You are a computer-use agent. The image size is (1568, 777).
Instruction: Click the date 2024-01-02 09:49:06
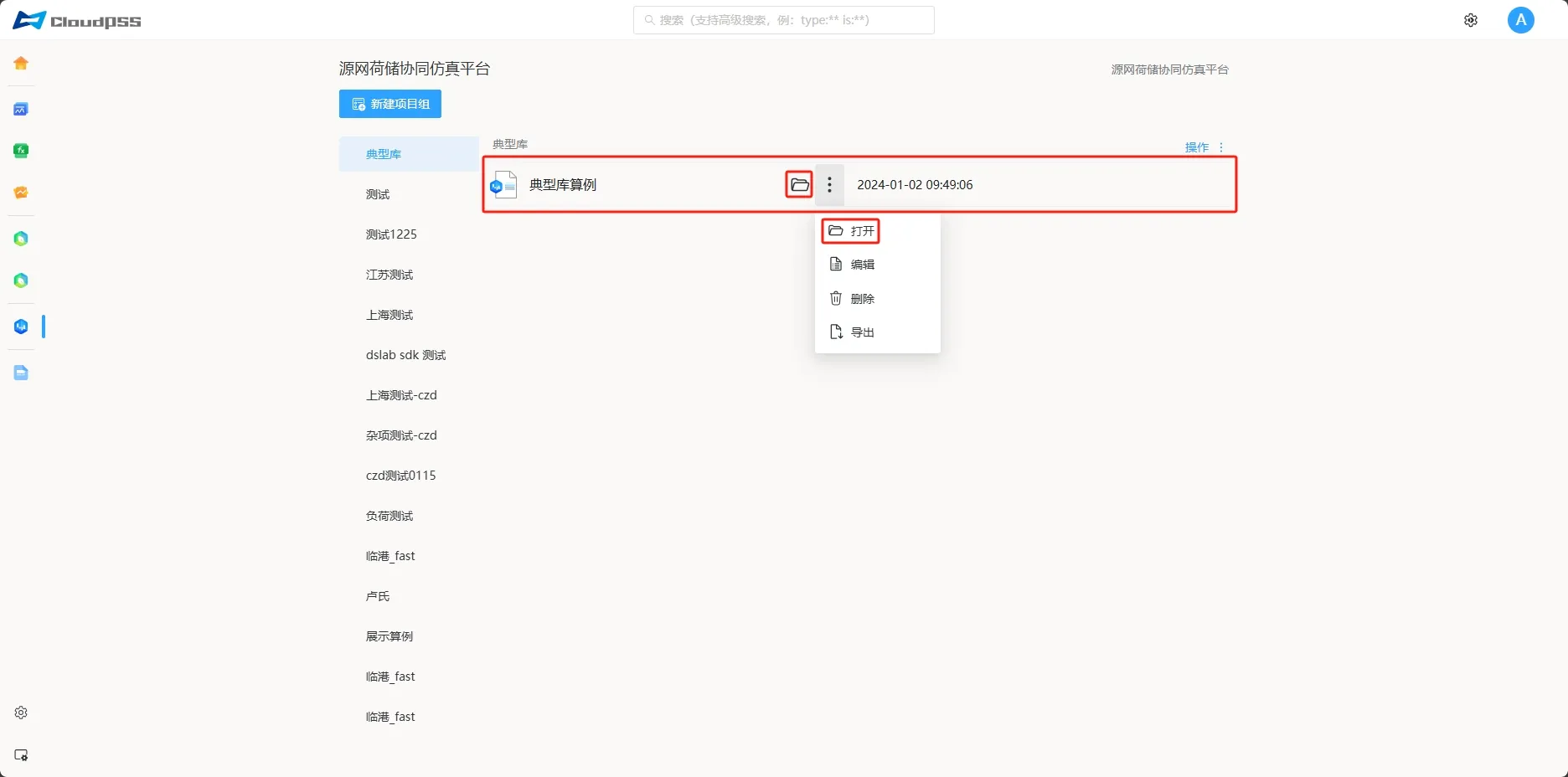[x=915, y=185]
